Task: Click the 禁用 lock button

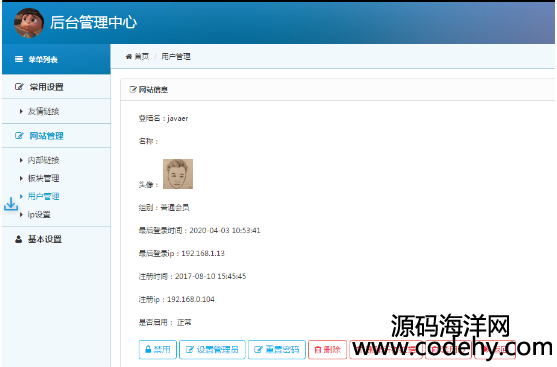Action: pyautogui.click(x=158, y=350)
